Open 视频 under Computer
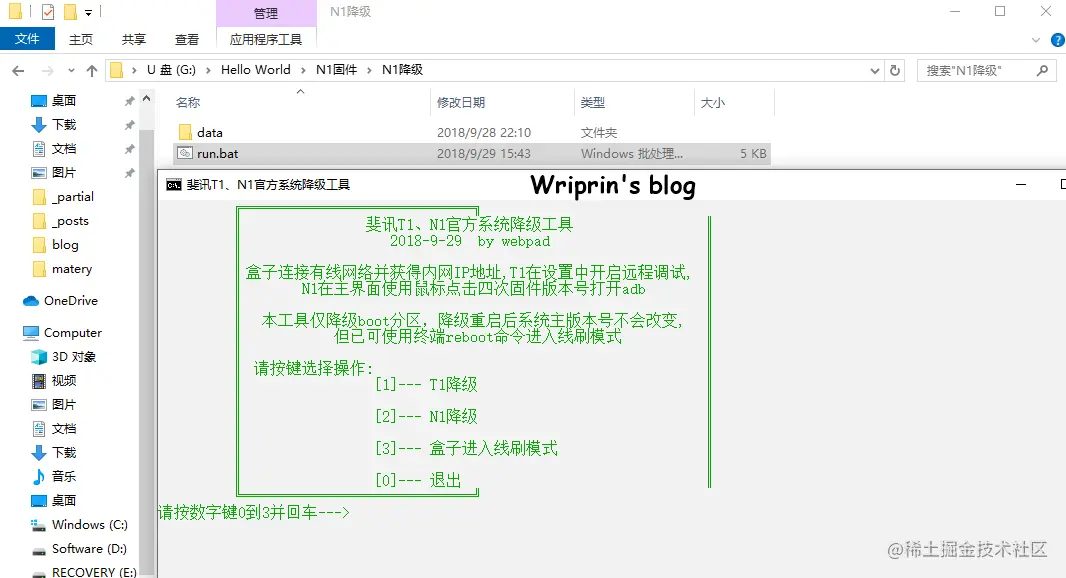 coord(64,381)
